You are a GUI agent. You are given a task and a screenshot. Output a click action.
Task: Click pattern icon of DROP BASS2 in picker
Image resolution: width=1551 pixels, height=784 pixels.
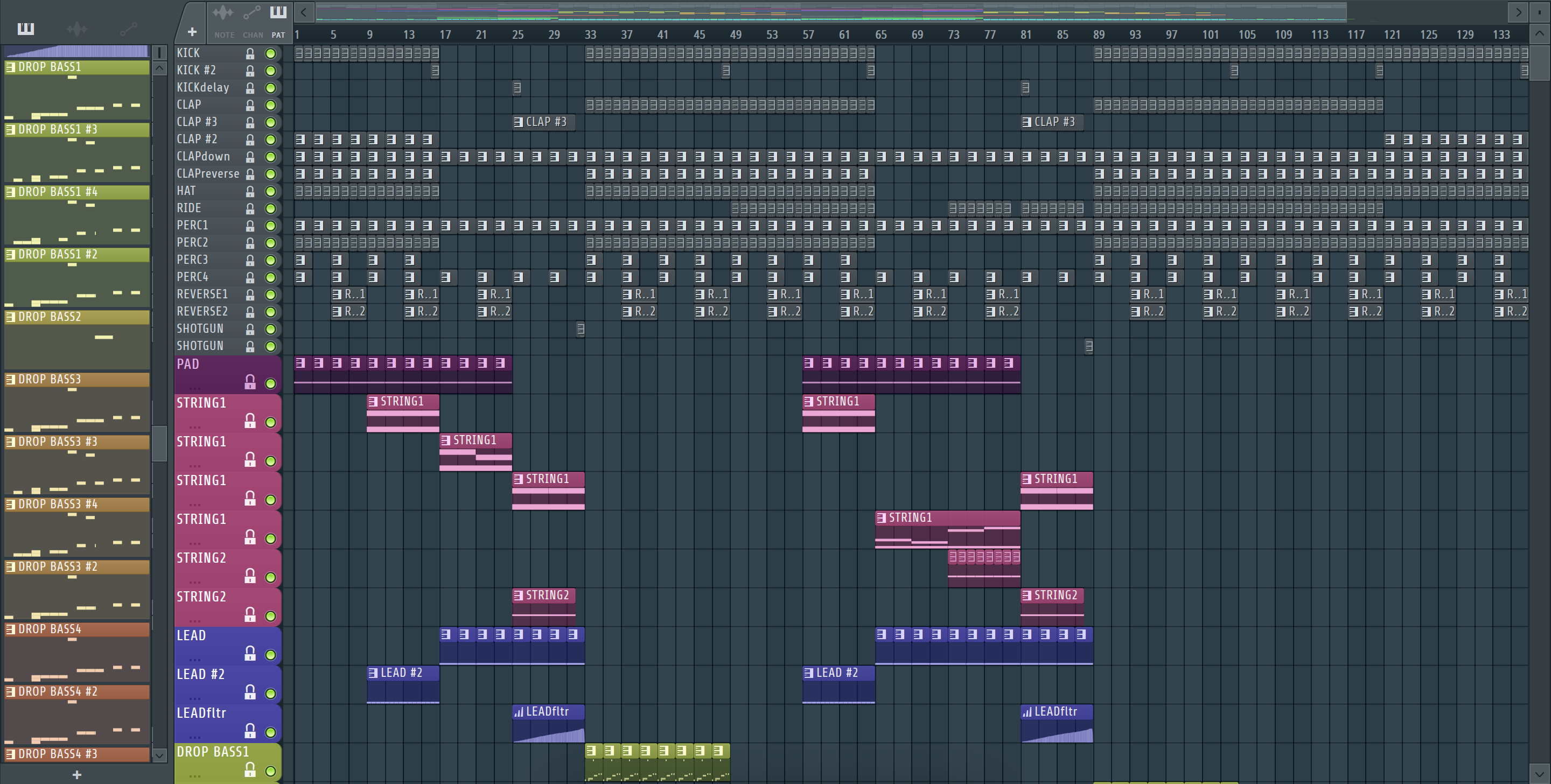(x=10, y=317)
